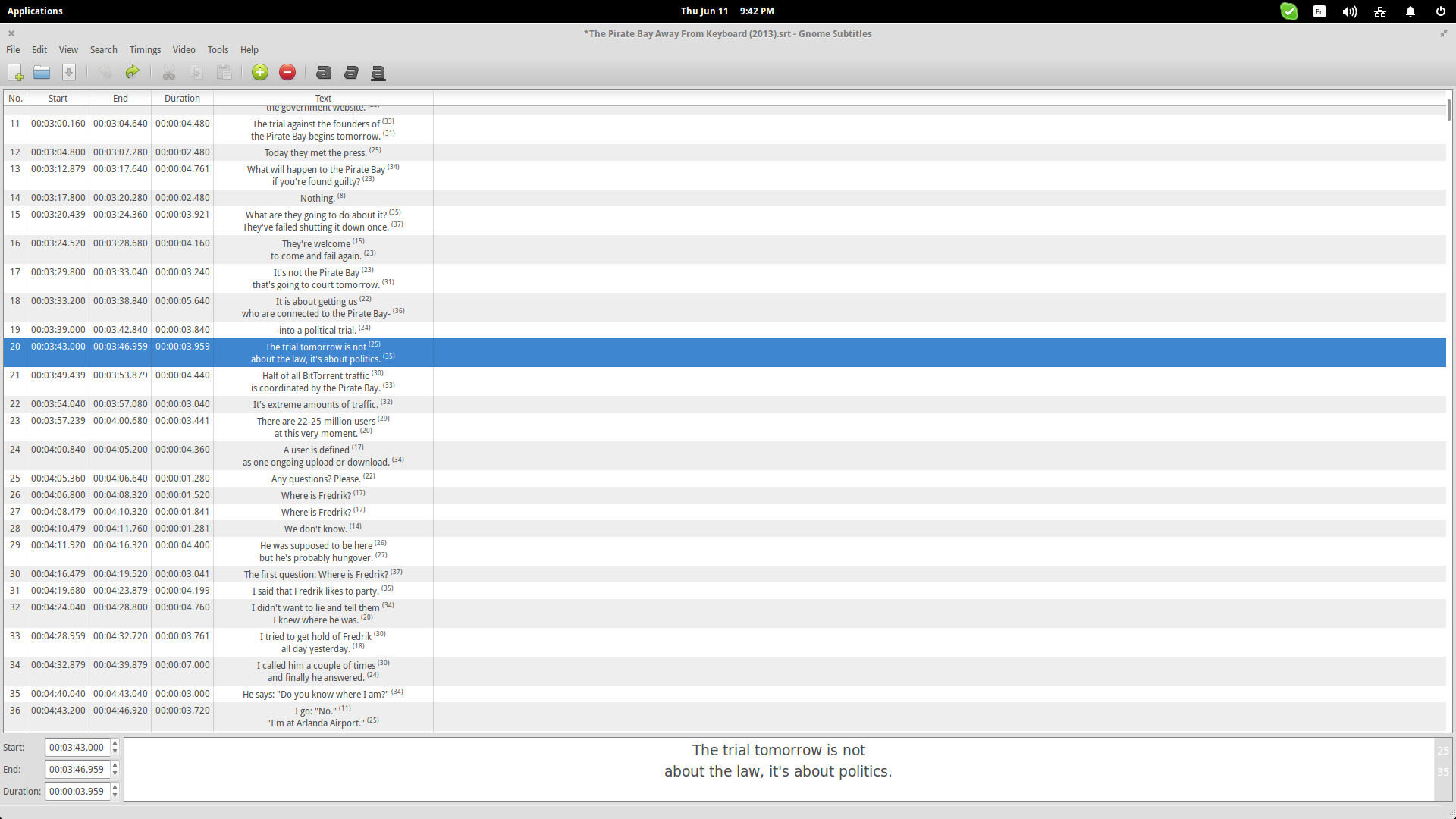This screenshot has height=819, width=1456.
Task: Click the grayed Undo arrow icon
Action: point(105,72)
